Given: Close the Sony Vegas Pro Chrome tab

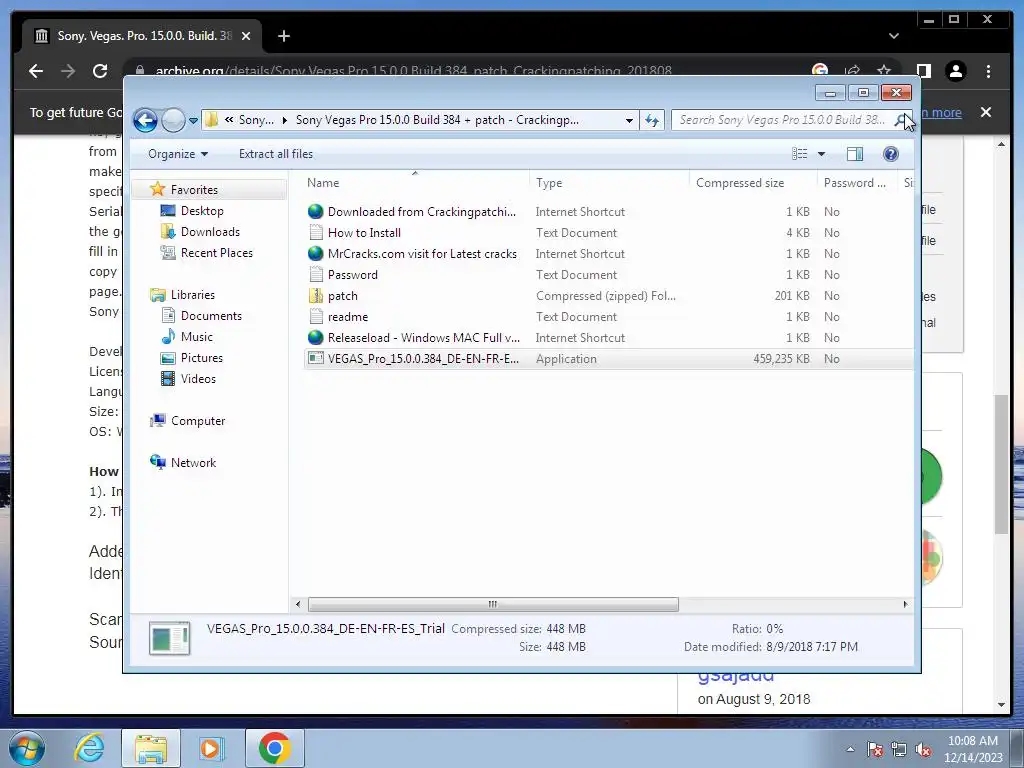Looking at the screenshot, I should point(246,36).
